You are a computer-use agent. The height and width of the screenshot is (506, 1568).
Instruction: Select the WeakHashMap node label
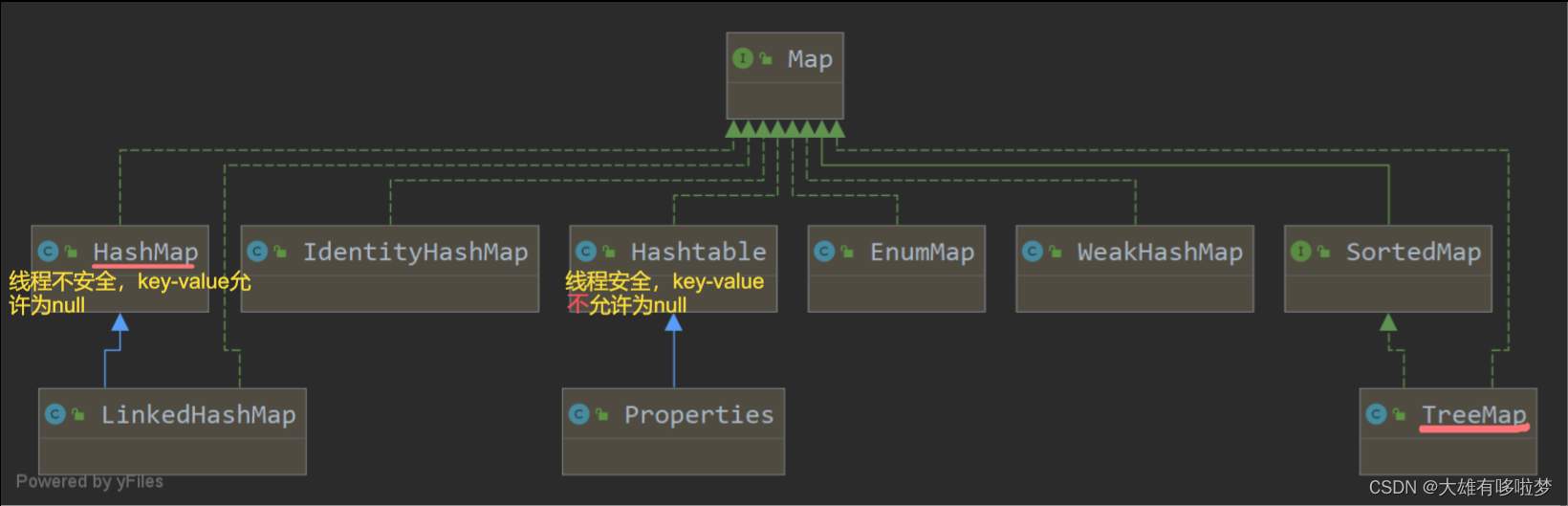click(1160, 252)
